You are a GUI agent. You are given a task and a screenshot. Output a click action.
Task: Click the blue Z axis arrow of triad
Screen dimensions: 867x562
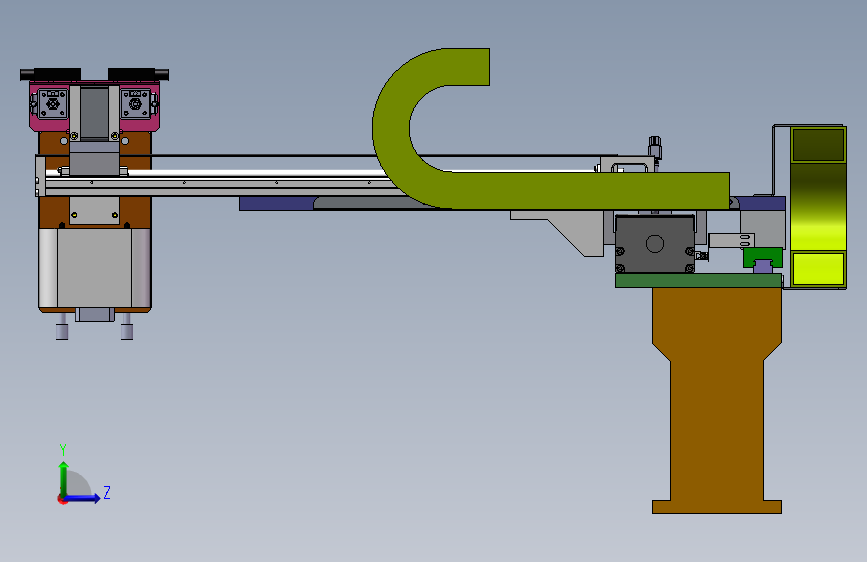[x=81, y=498]
